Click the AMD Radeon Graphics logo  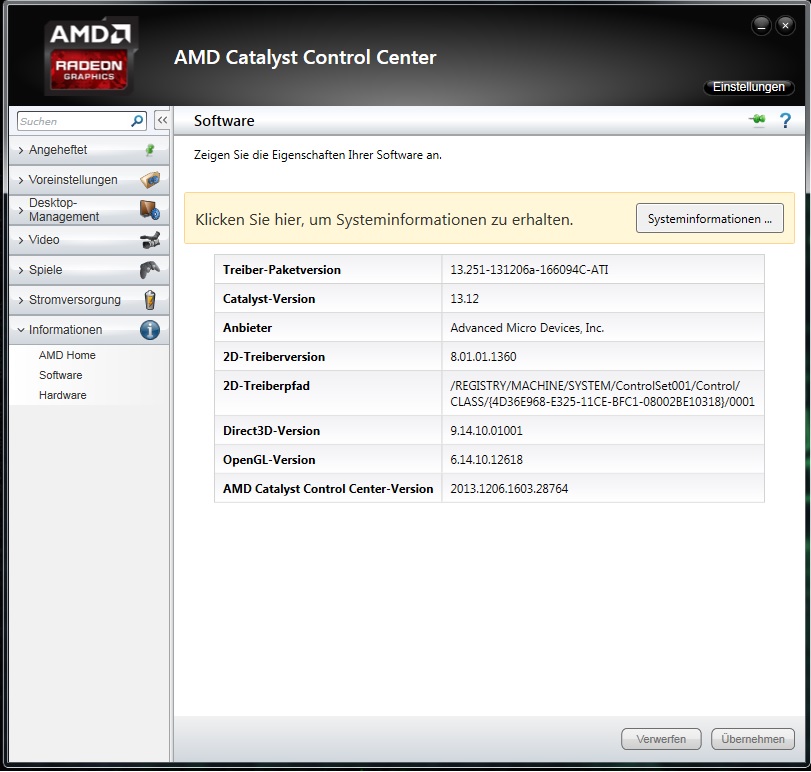click(x=91, y=57)
